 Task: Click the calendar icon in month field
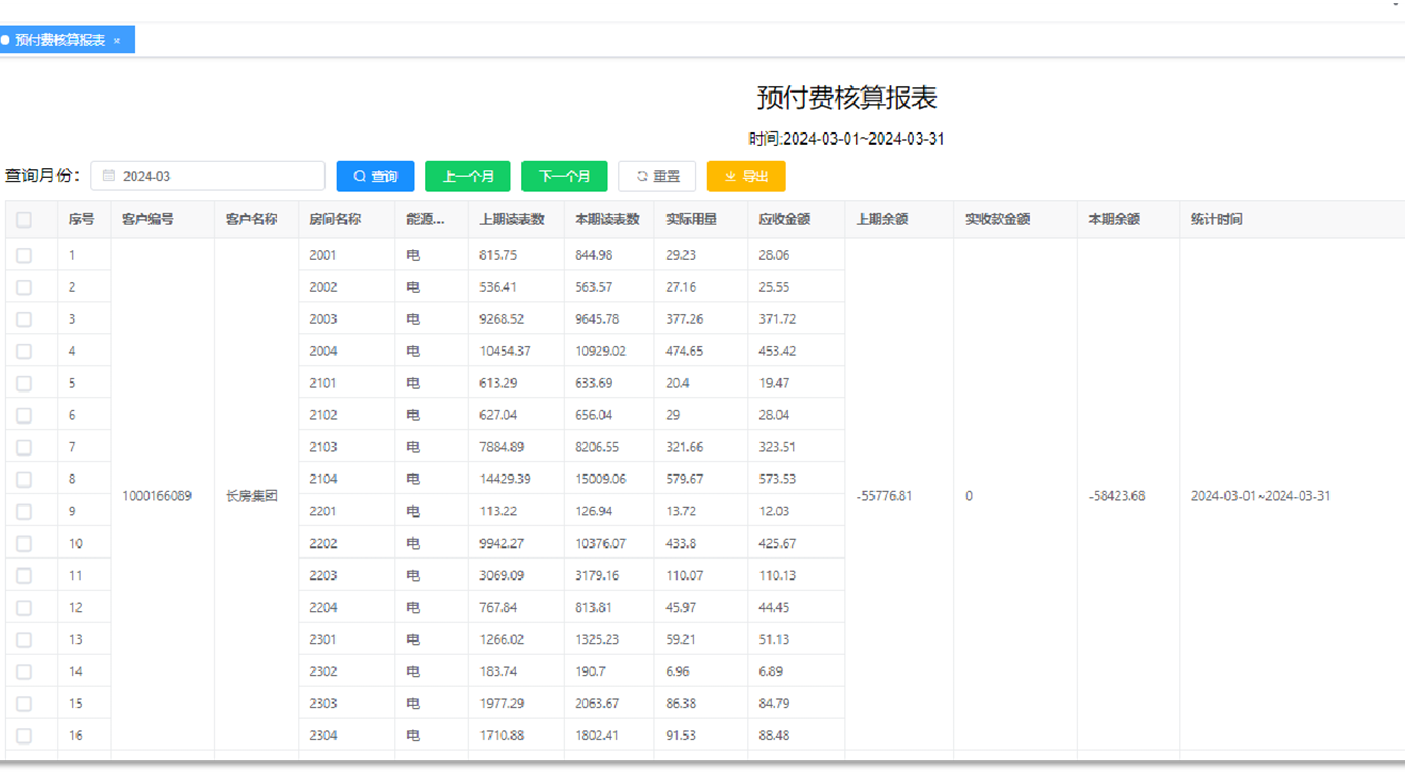point(109,176)
